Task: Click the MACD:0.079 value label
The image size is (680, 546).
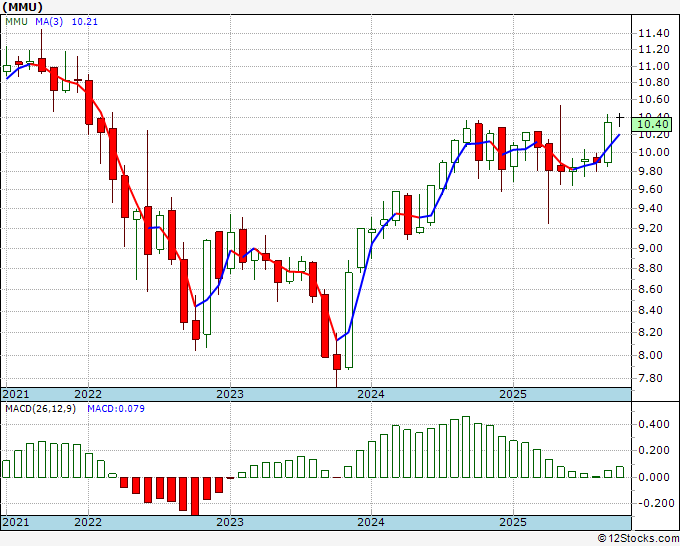Action: point(116,409)
